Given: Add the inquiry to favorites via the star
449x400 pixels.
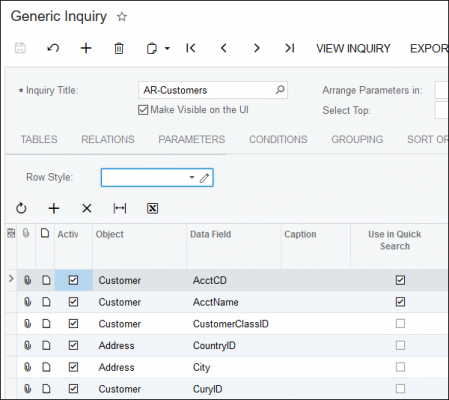Looking at the screenshot, I should [122, 17].
